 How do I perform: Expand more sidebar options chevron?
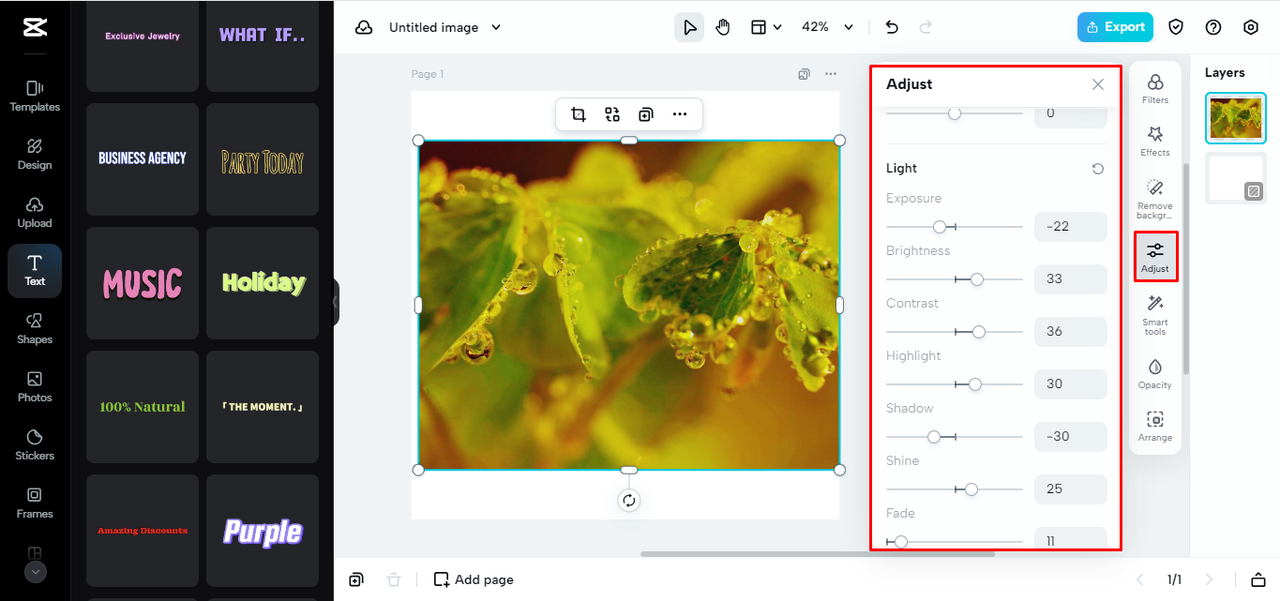[x=35, y=572]
